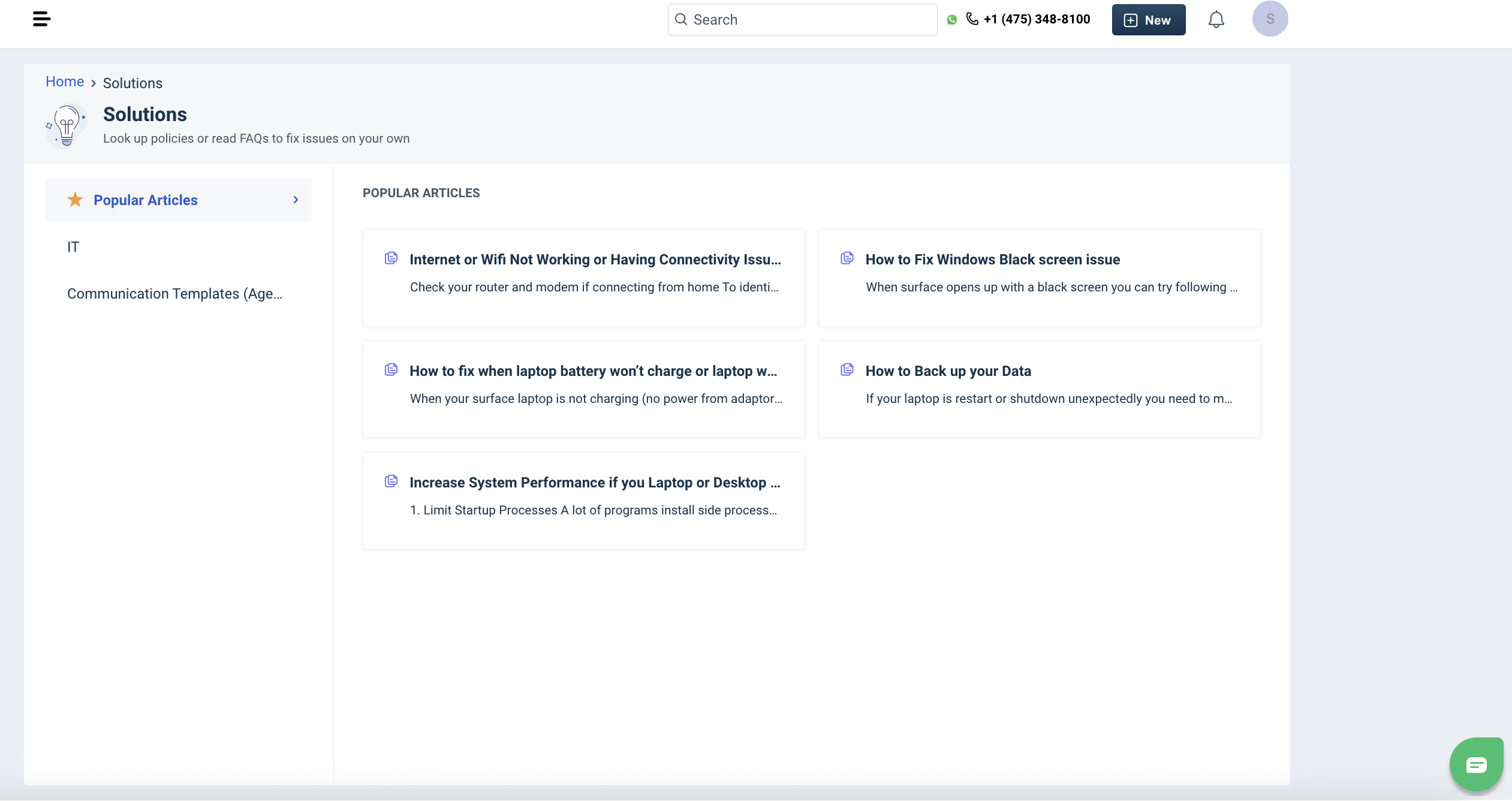Click the phone handset icon
Screen dimensions: 1512x801
pyautogui.click(x=972, y=19)
